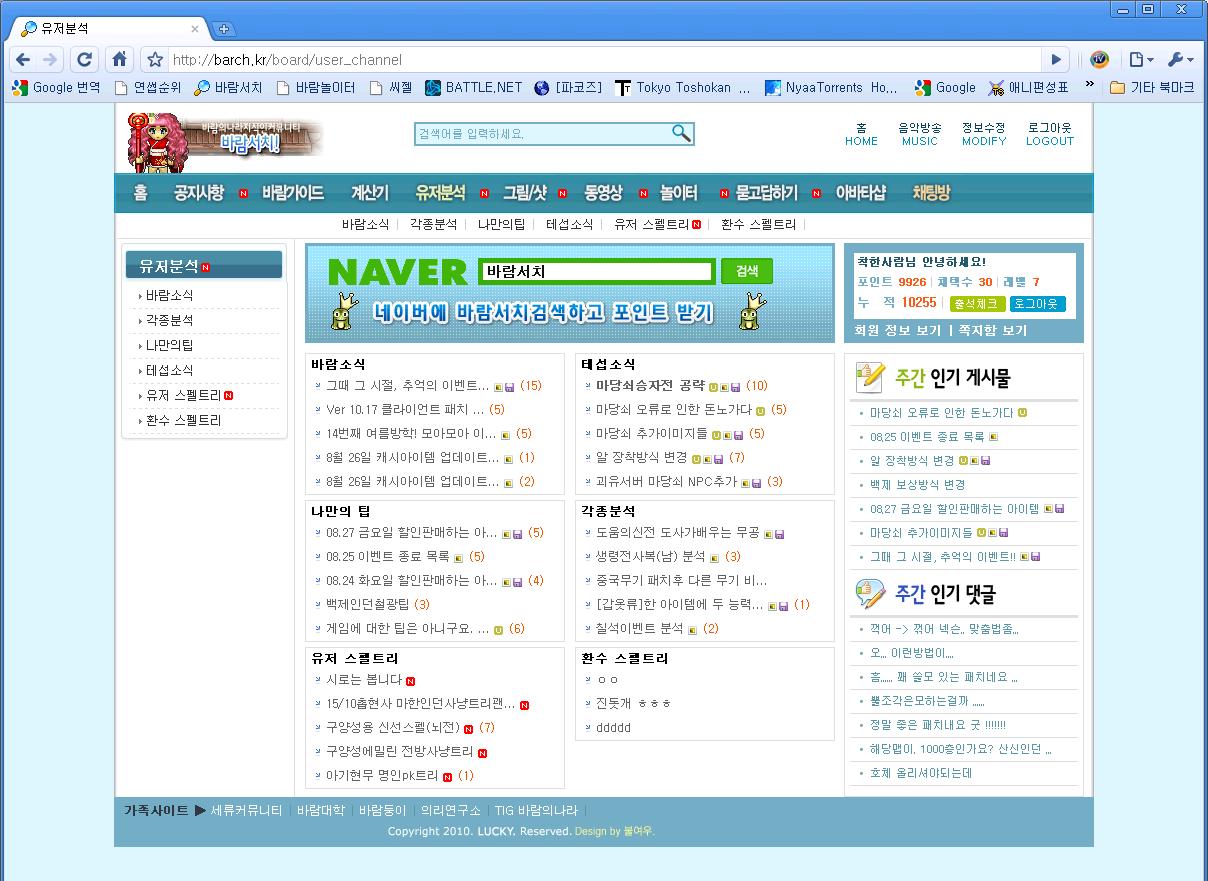1208x881 pixels.
Task: Open the page menu dropdown
Action: click(x=1141, y=59)
